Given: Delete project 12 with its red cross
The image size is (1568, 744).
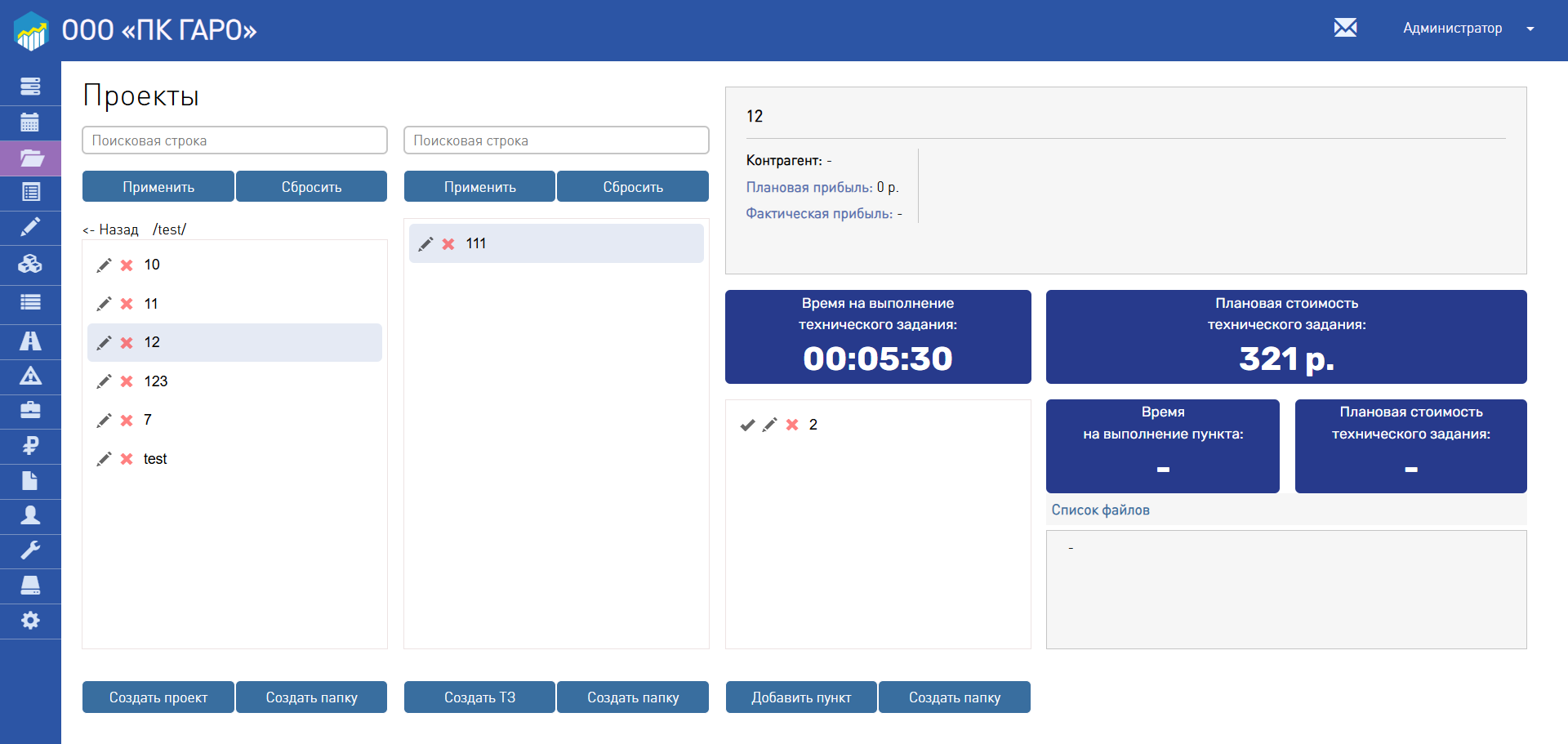Looking at the screenshot, I should [127, 343].
